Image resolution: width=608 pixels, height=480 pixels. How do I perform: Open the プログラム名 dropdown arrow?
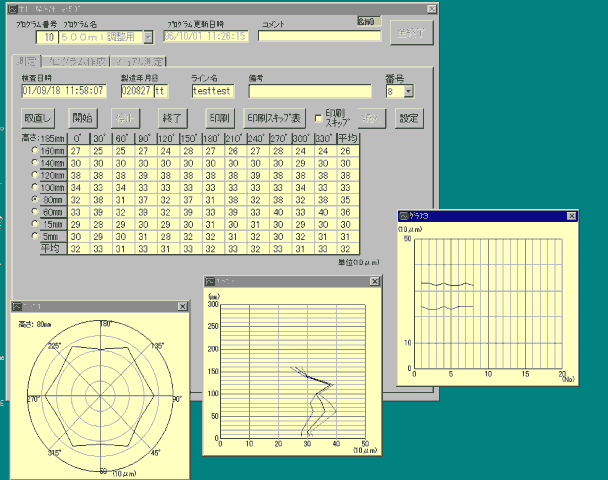(148, 37)
